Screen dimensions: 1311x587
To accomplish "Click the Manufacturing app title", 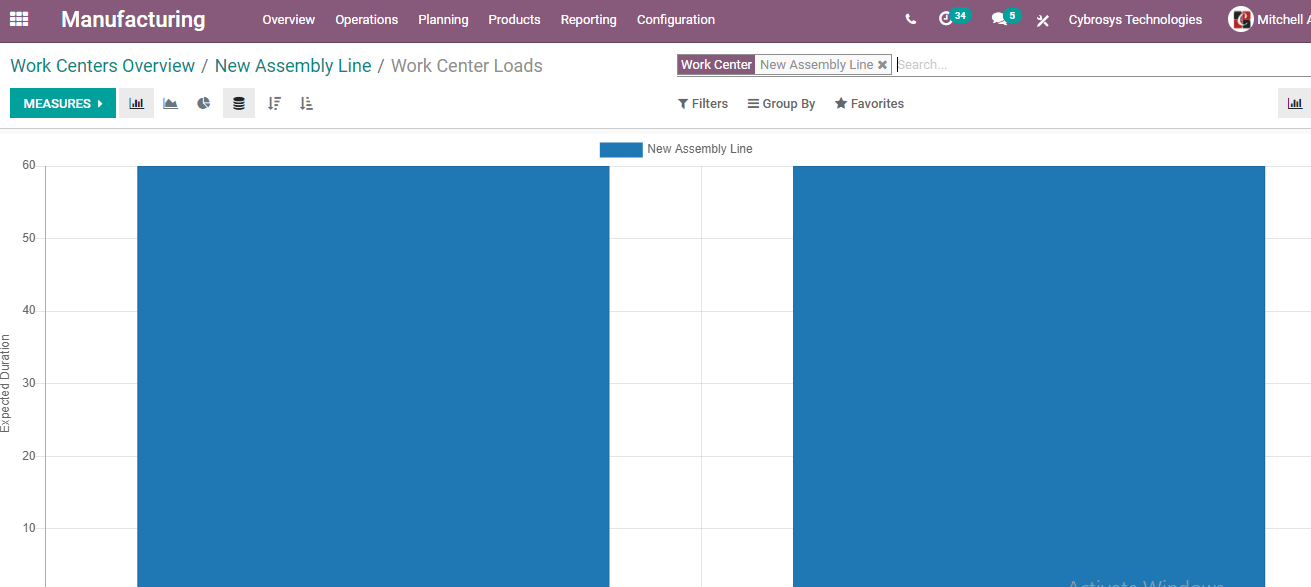I will 133,19.
